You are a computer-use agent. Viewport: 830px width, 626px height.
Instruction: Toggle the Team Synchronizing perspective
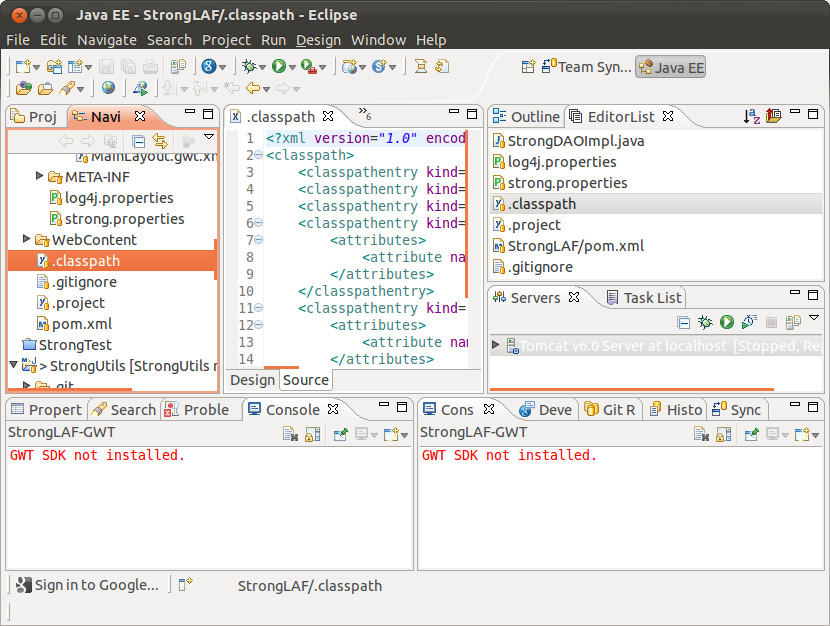click(x=586, y=67)
